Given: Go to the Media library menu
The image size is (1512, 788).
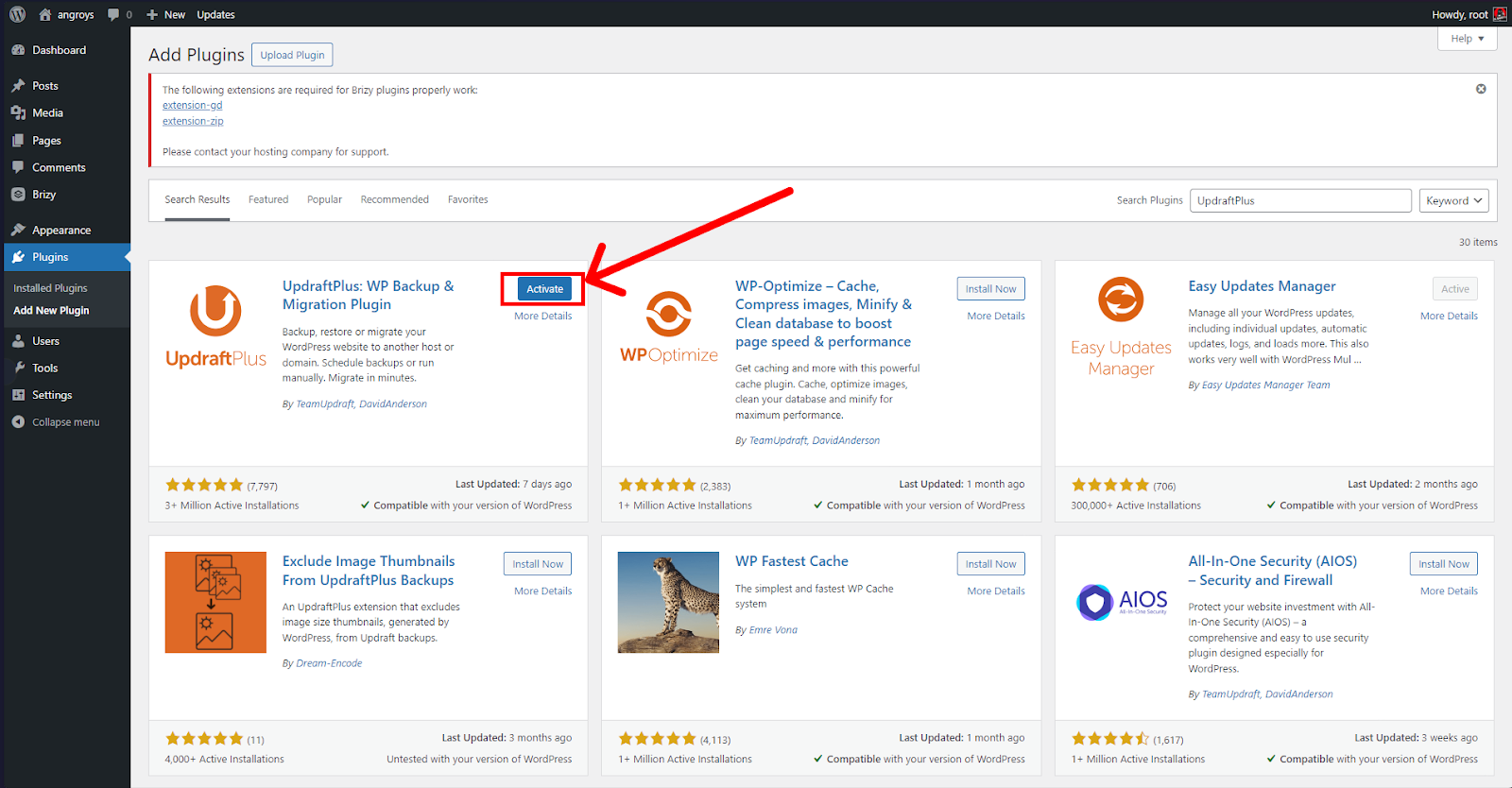Looking at the screenshot, I should (x=47, y=112).
